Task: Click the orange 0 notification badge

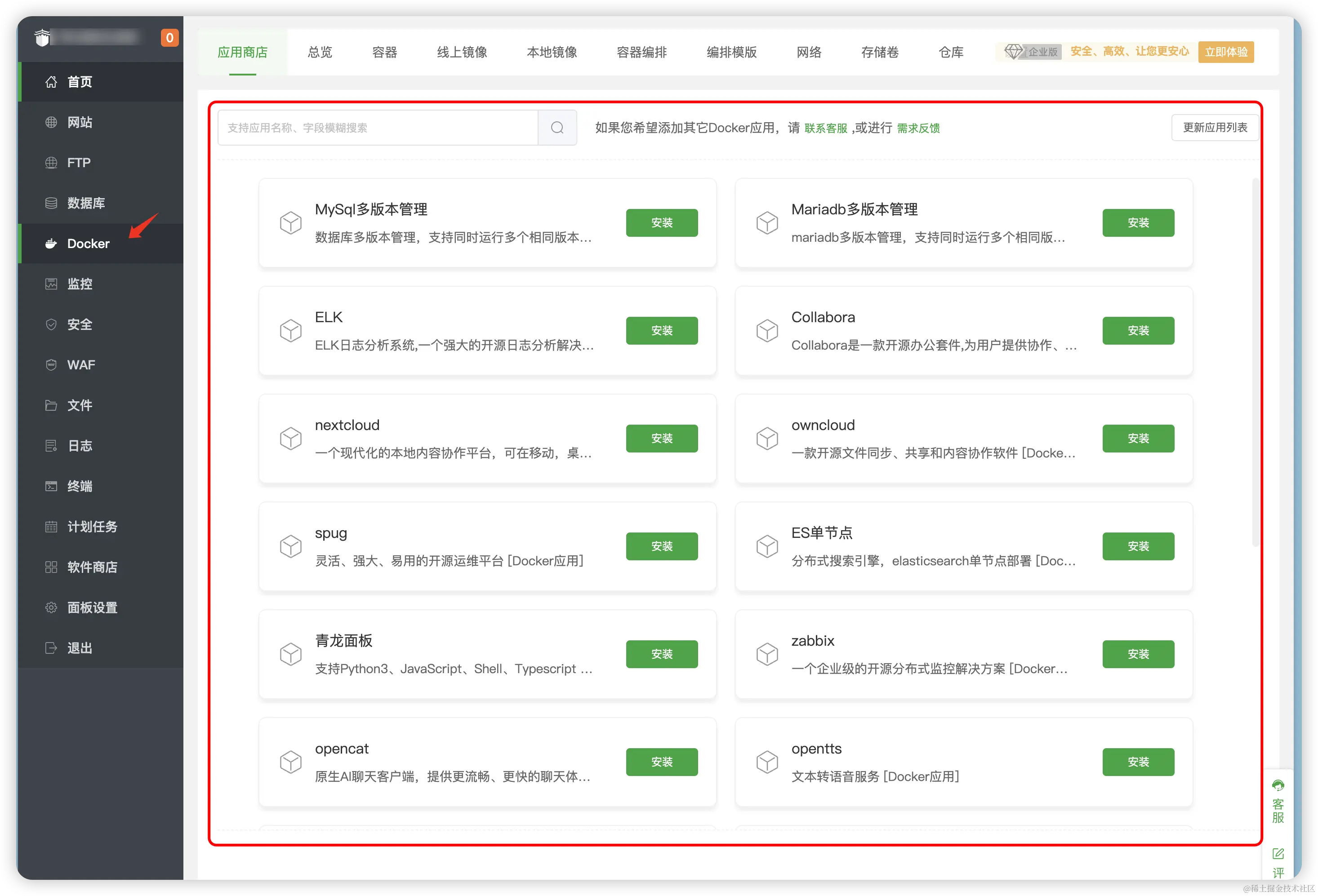Action: point(169,38)
